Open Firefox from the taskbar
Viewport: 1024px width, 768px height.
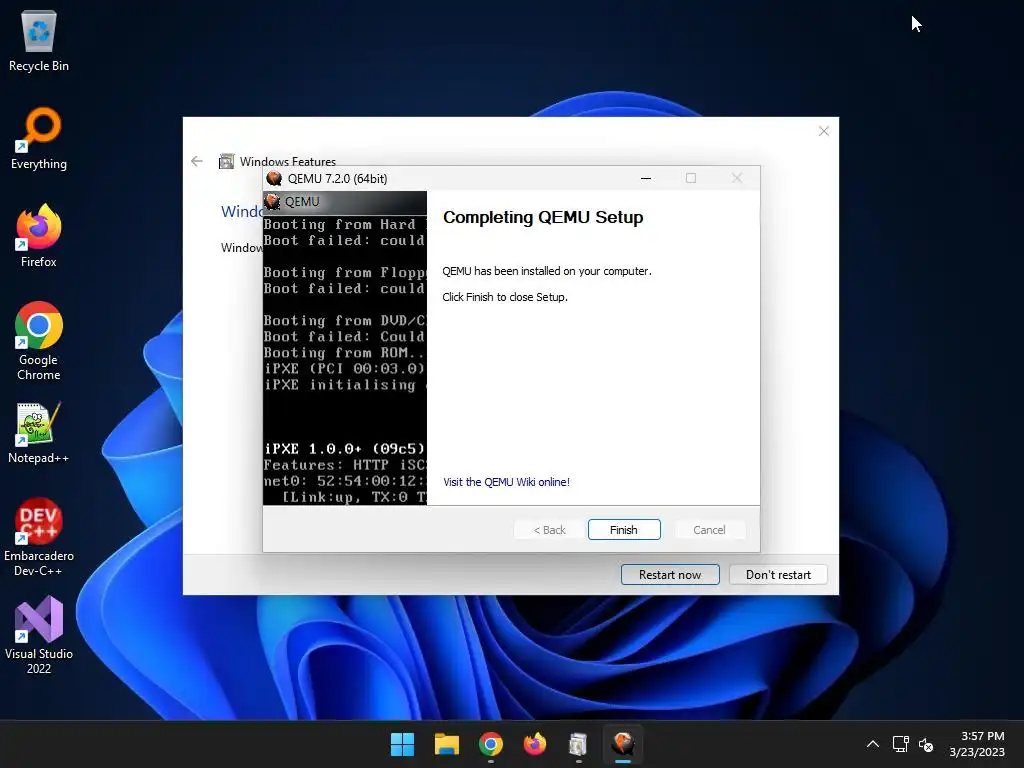[535, 744]
